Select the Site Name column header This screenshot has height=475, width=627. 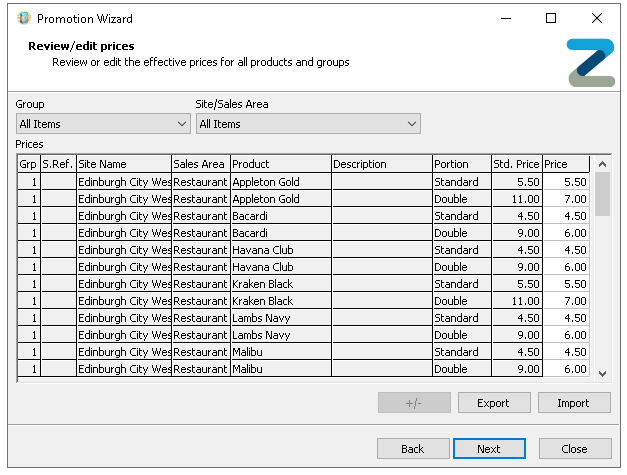(124, 164)
